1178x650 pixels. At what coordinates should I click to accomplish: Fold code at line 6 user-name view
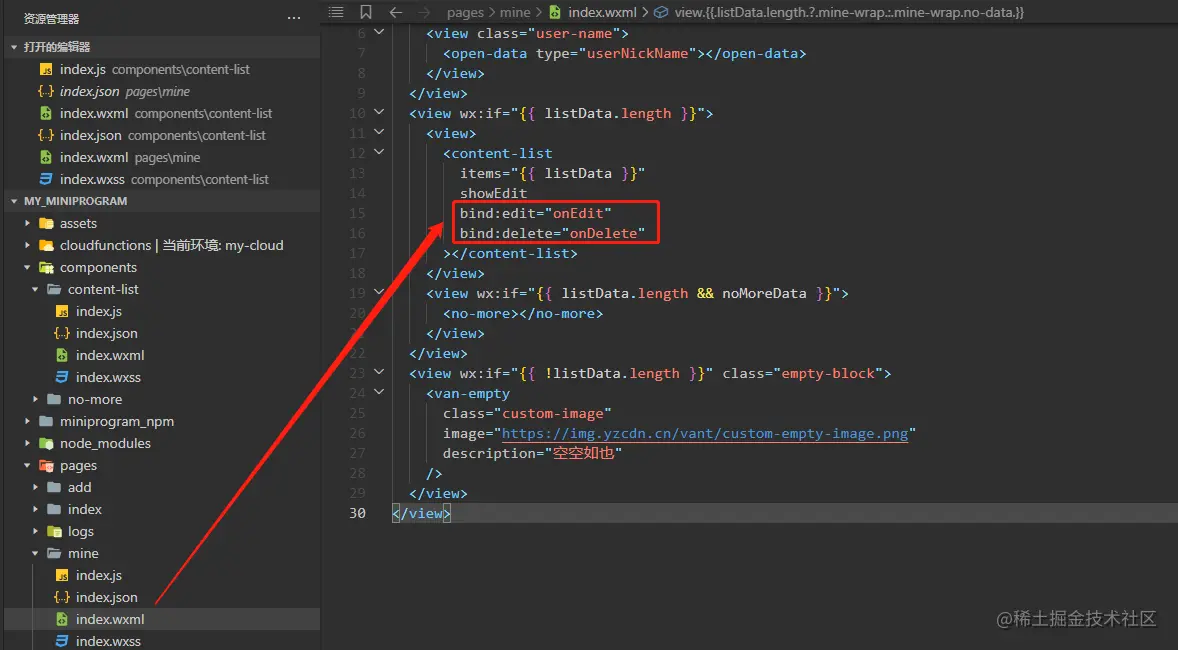379,32
